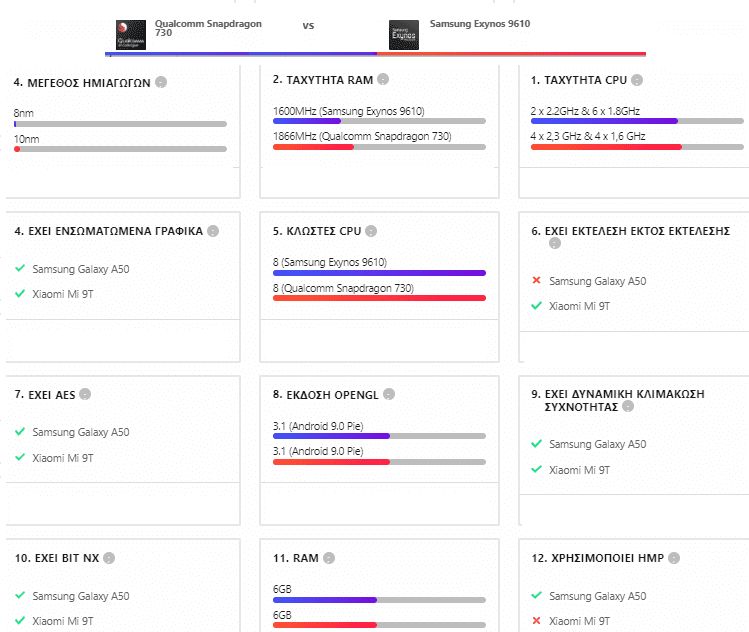Click green check for Samsung Galaxy A50 under AES
This screenshot has height=632, width=749.
point(20,431)
